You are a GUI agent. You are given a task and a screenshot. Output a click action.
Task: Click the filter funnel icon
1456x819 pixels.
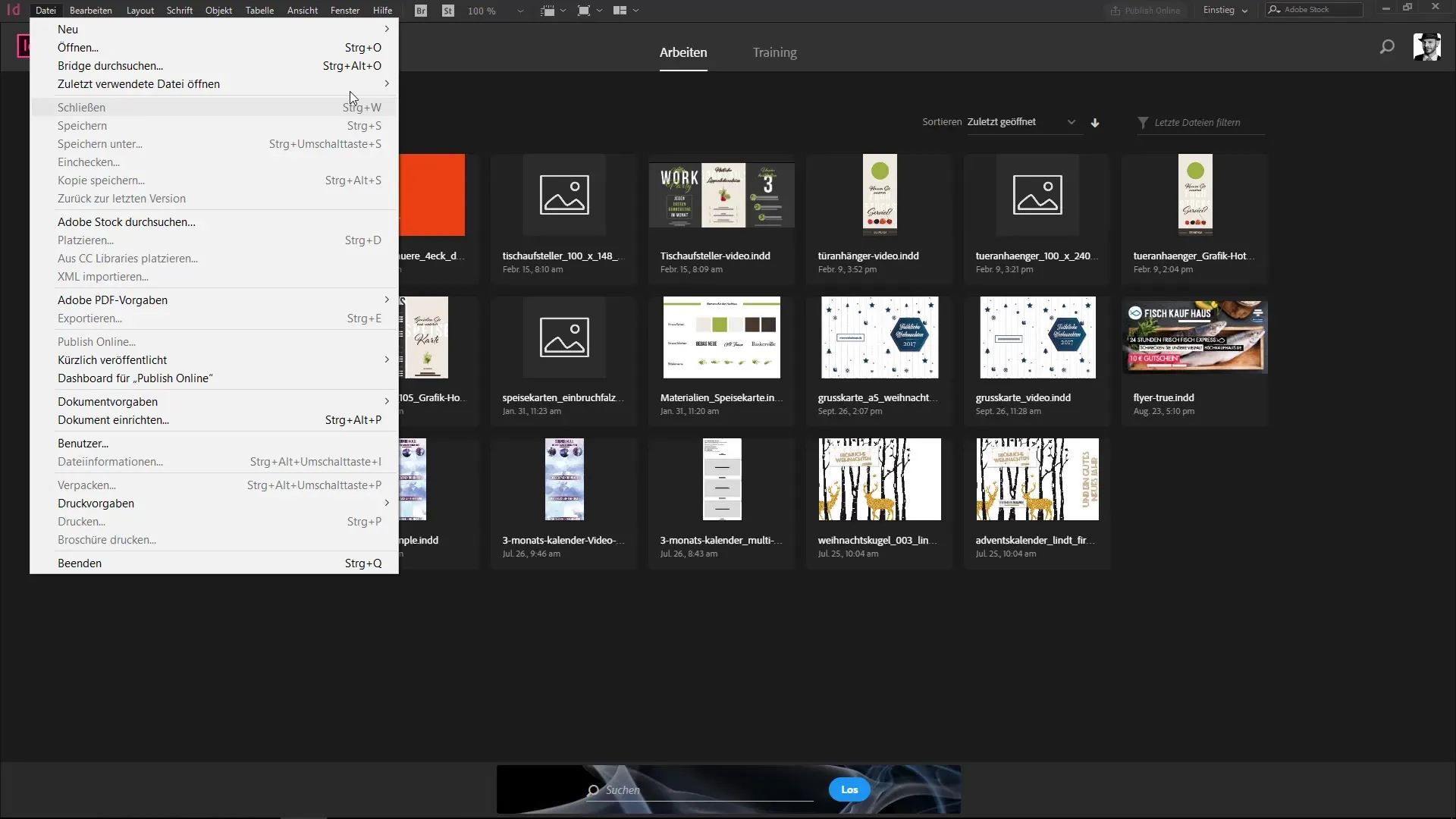[x=1143, y=123]
